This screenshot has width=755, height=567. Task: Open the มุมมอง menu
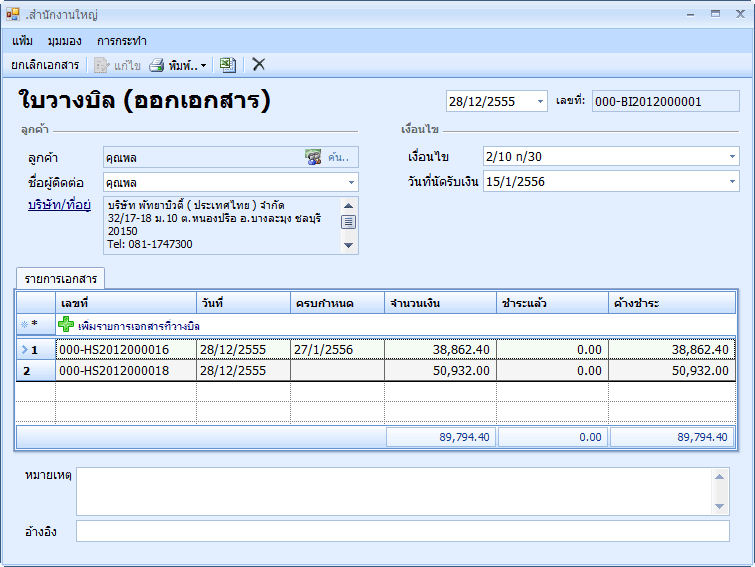[x=64, y=41]
